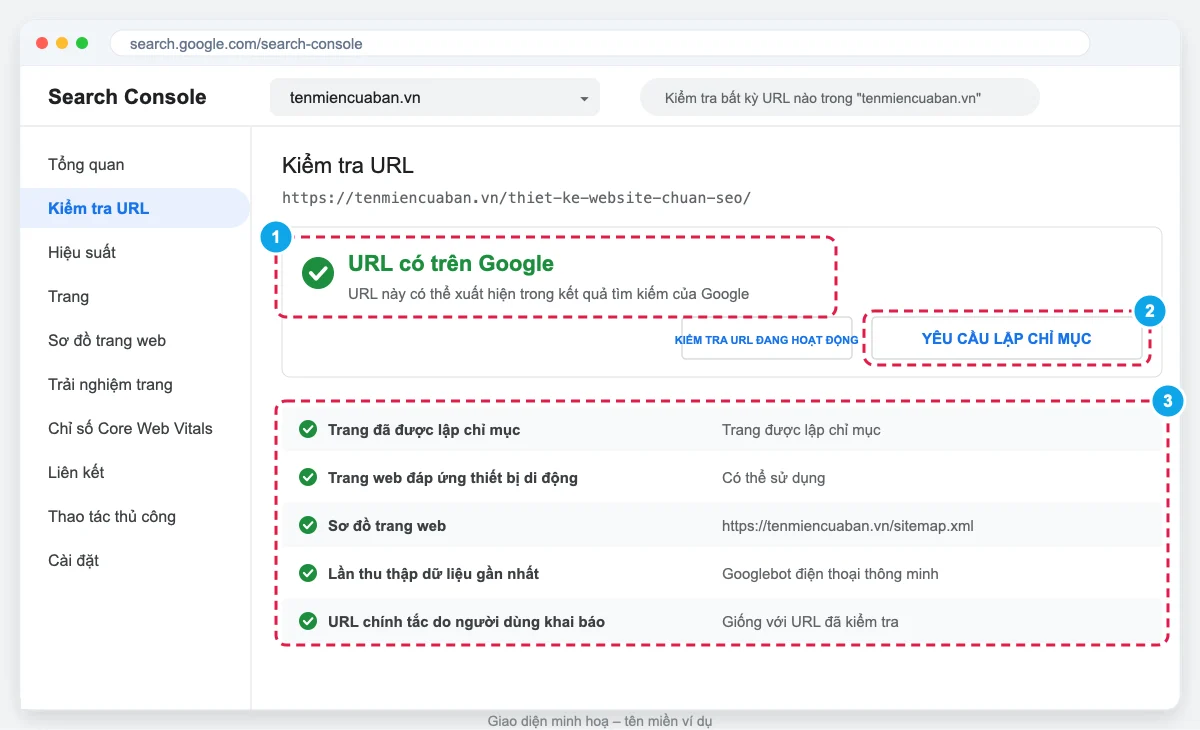This screenshot has width=1200, height=730.
Task: Click the check icon for 'URL chính tắc do người dùng khai báo'
Action: [308, 622]
